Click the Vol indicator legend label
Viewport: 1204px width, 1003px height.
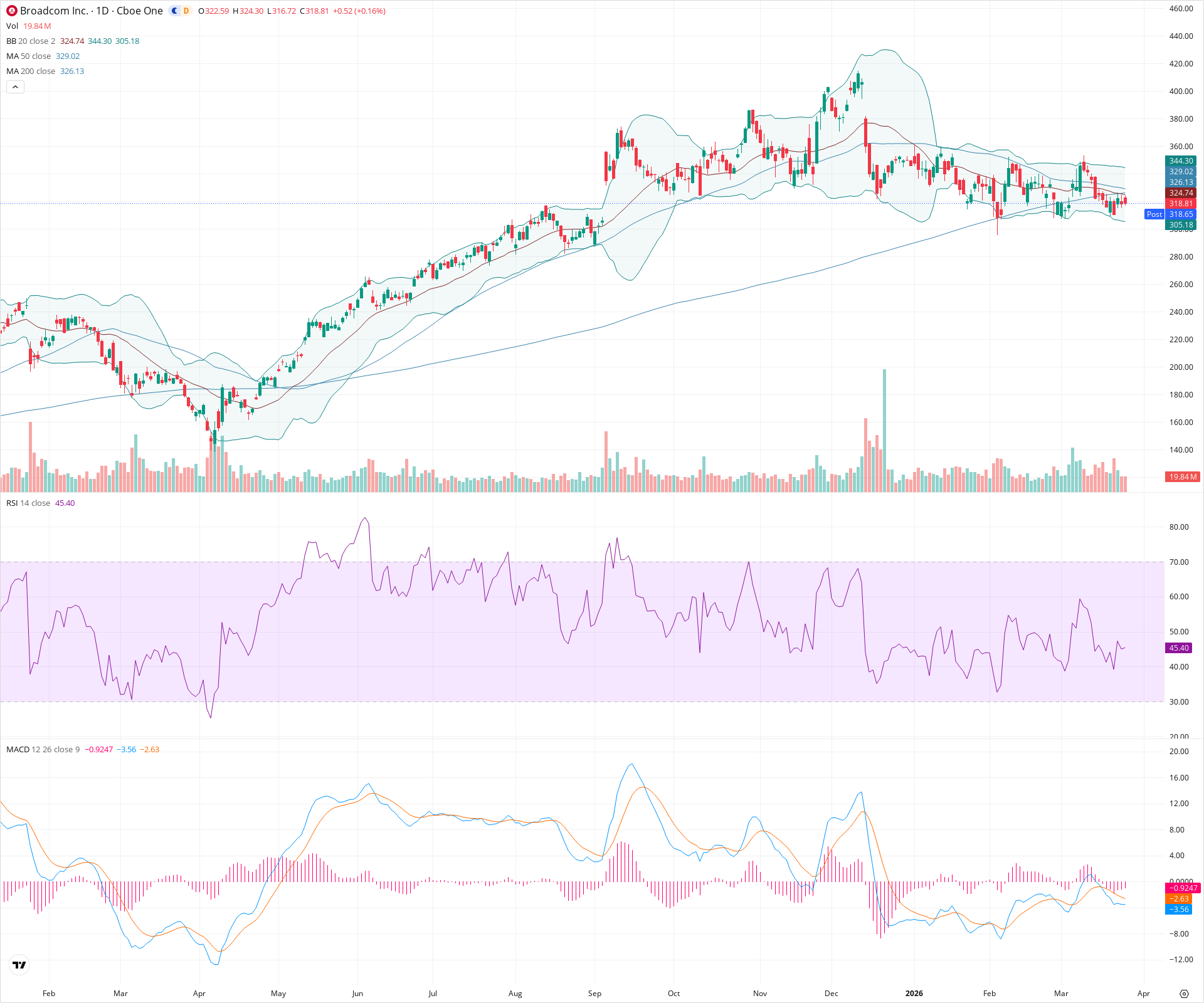11,26
